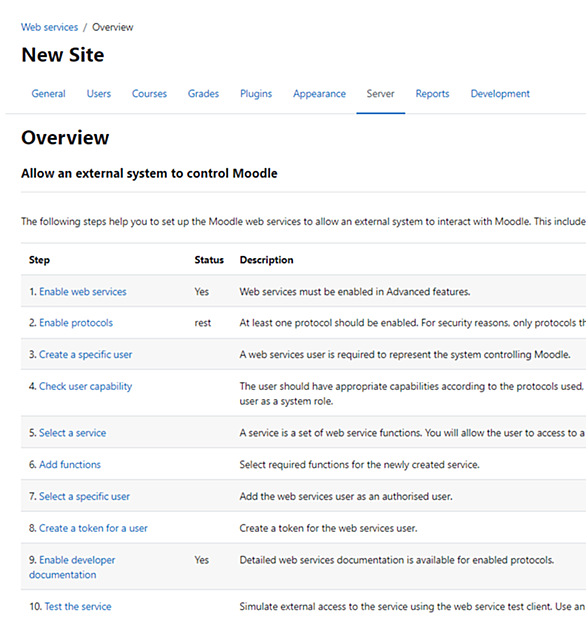Click description 'Create a token for the web services user.'
The image size is (586, 633).
[x=329, y=528]
